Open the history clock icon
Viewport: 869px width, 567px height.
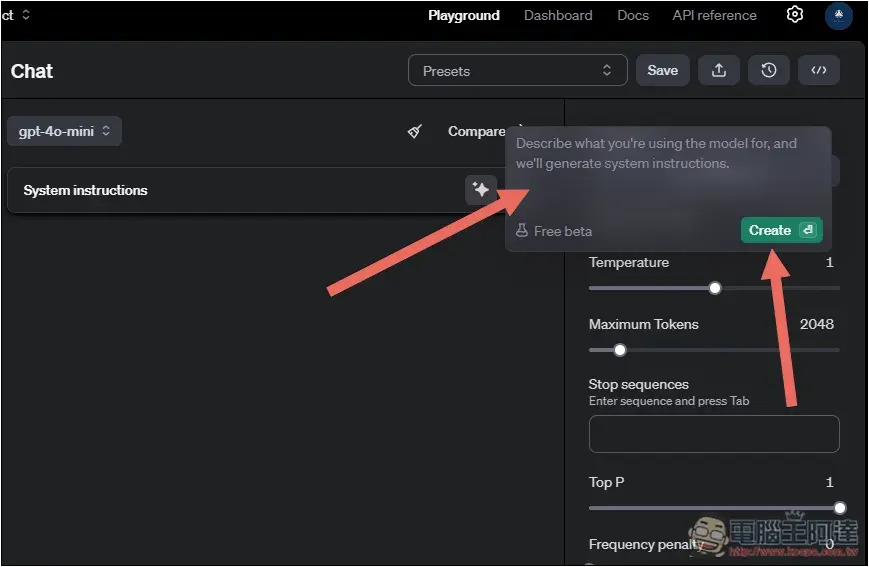pyautogui.click(x=768, y=70)
